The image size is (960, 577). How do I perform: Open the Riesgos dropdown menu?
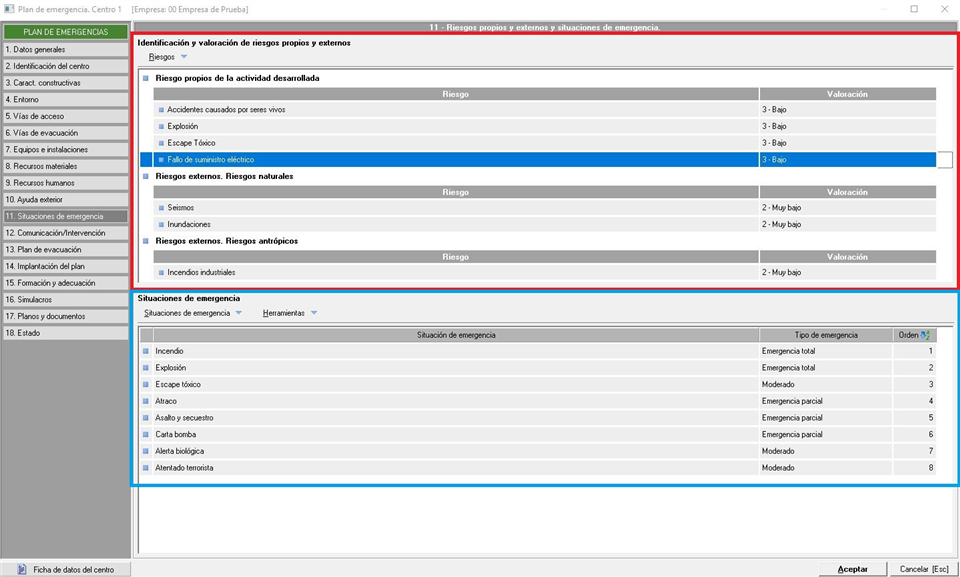coord(168,57)
